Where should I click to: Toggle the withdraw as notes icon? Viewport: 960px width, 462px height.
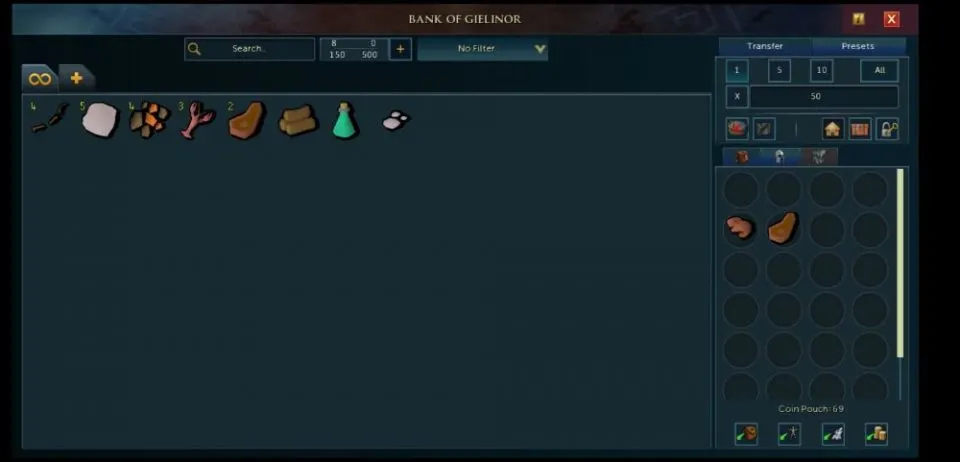pyautogui.click(x=764, y=129)
